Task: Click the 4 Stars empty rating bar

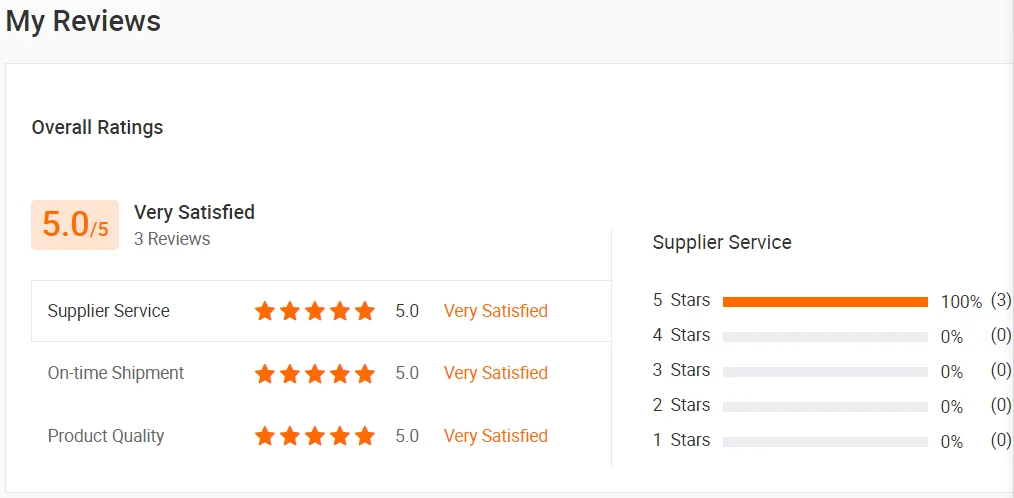Action: pos(825,337)
